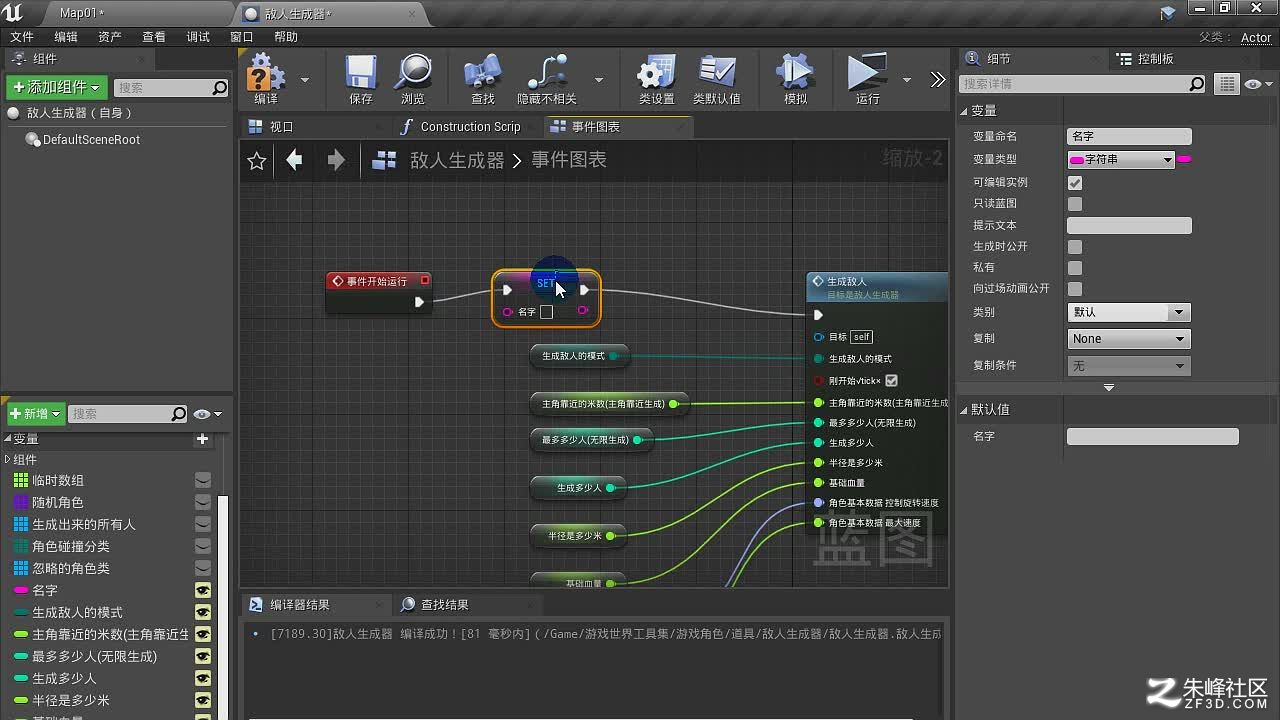Open the 资产 menu

coord(110,37)
